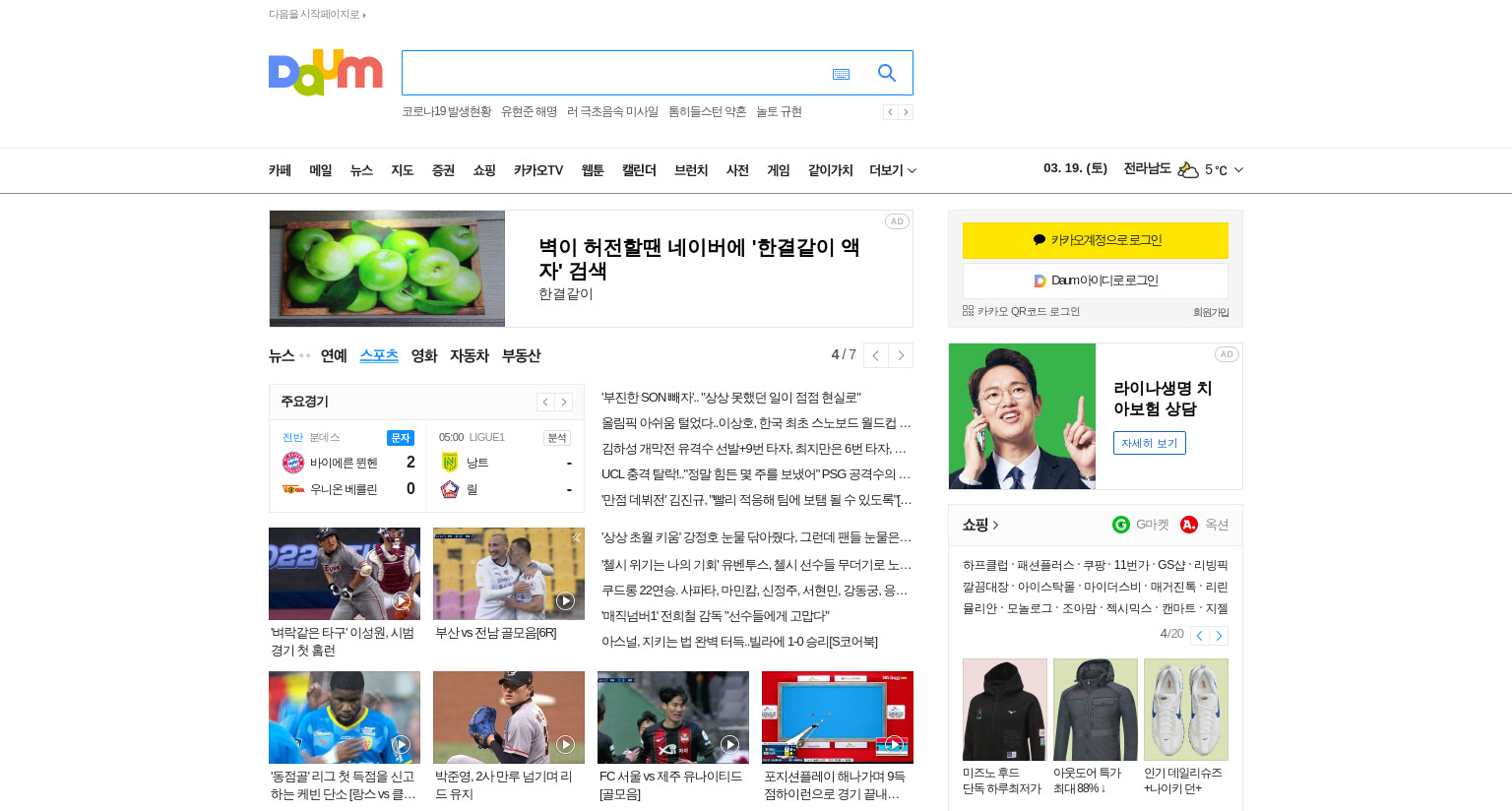Click the Lille team crest
The width and height of the screenshot is (1512, 811).
(450, 489)
